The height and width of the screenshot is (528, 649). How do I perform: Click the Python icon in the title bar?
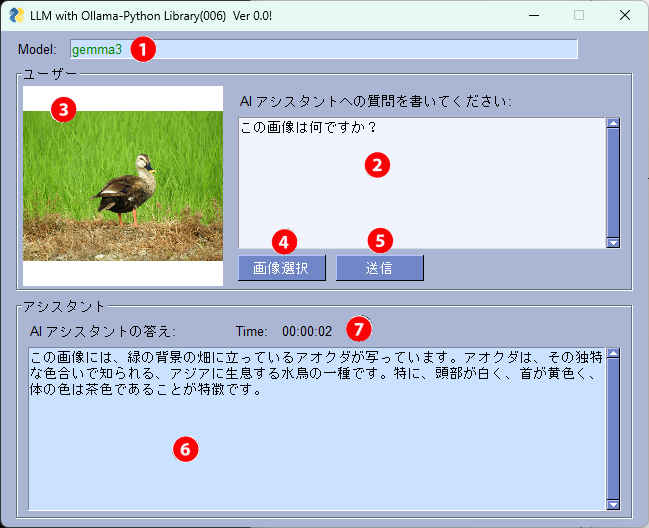17,15
